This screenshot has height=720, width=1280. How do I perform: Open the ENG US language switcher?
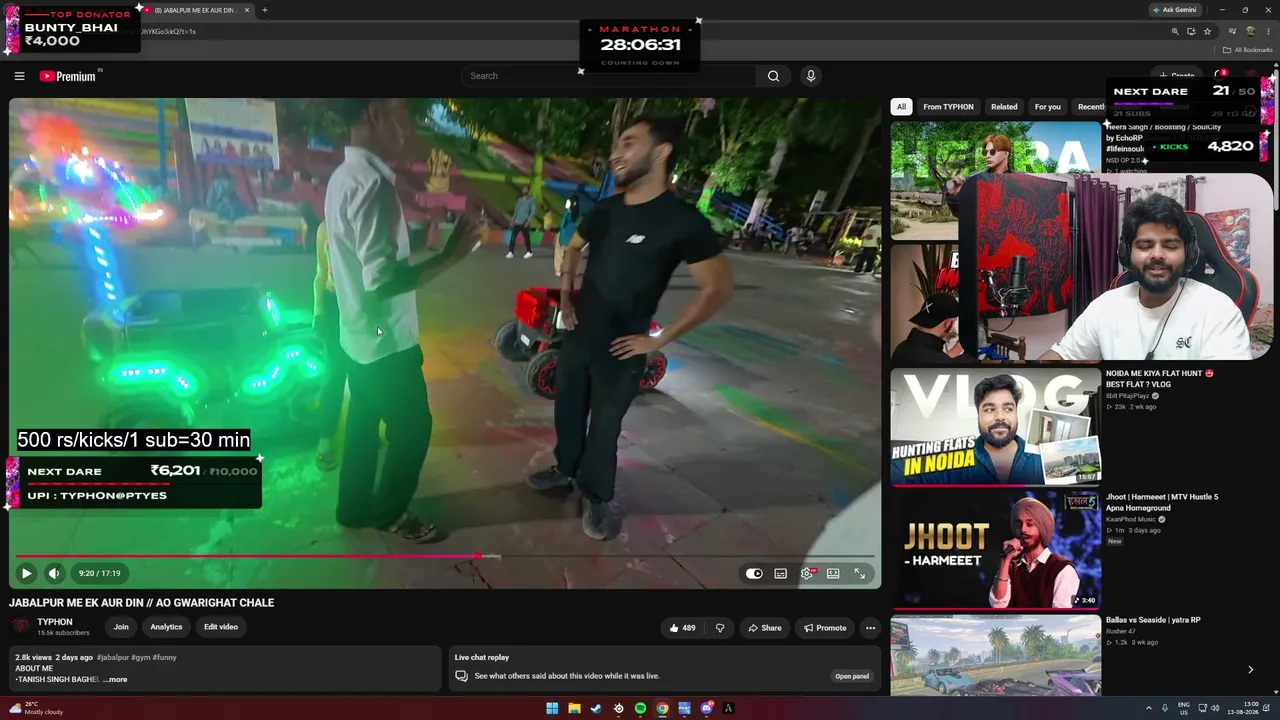[x=1184, y=709]
